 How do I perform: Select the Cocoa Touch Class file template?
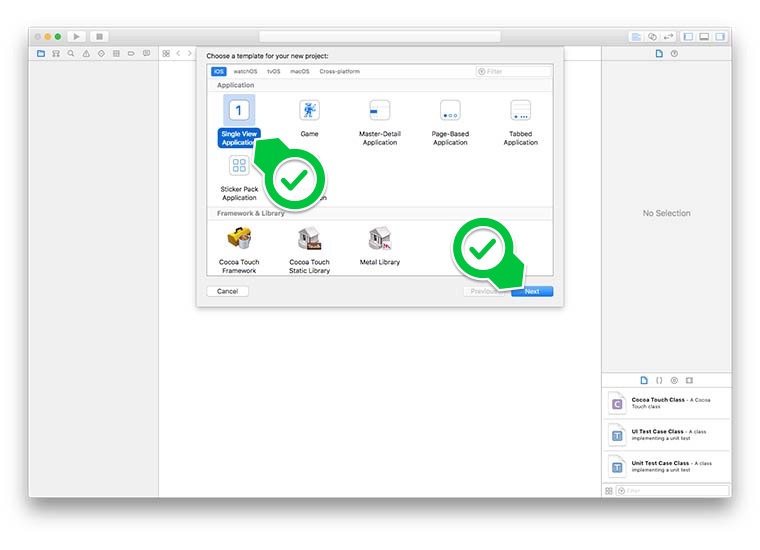tap(666, 403)
